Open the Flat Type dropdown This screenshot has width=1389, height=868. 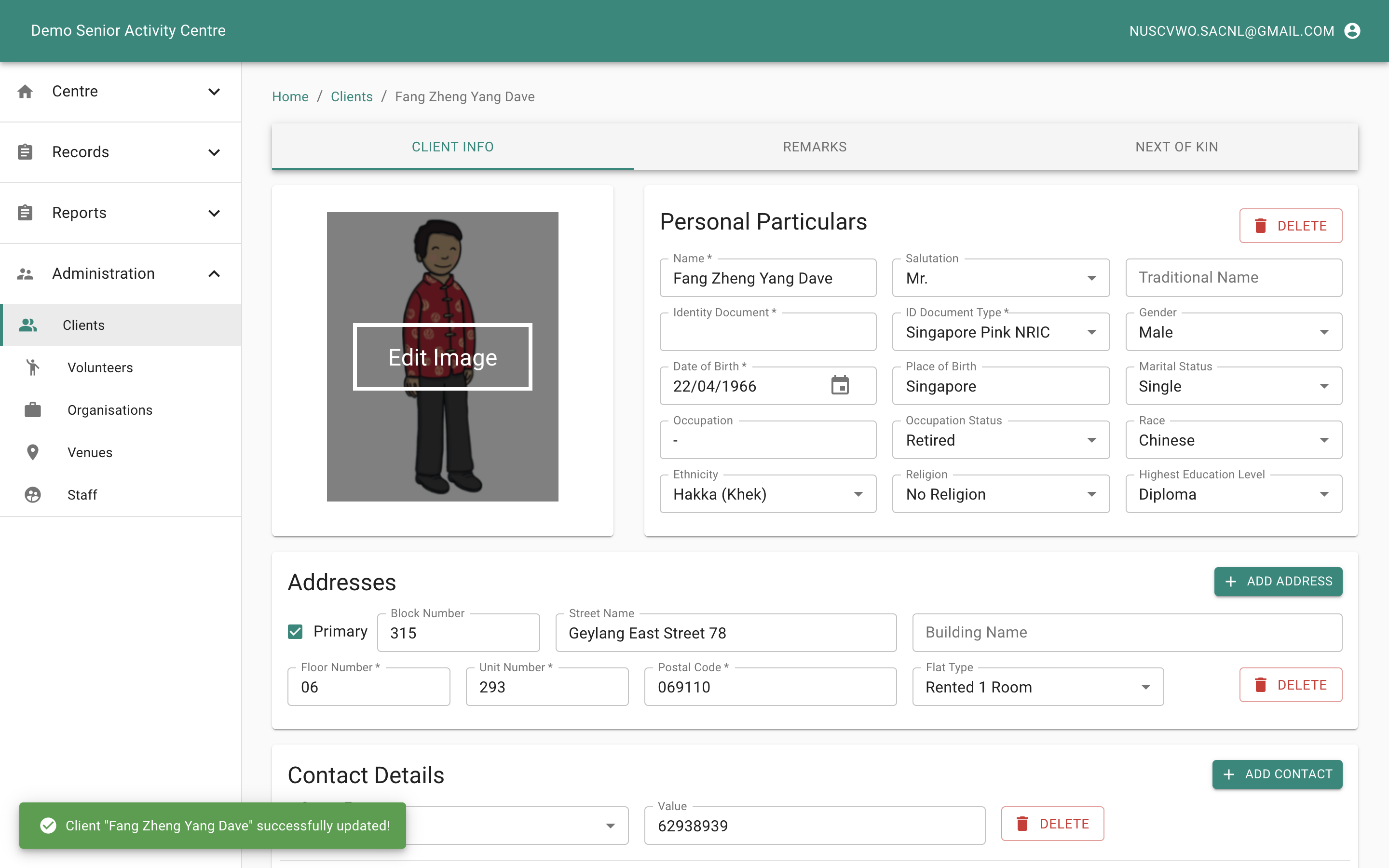[1038, 687]
